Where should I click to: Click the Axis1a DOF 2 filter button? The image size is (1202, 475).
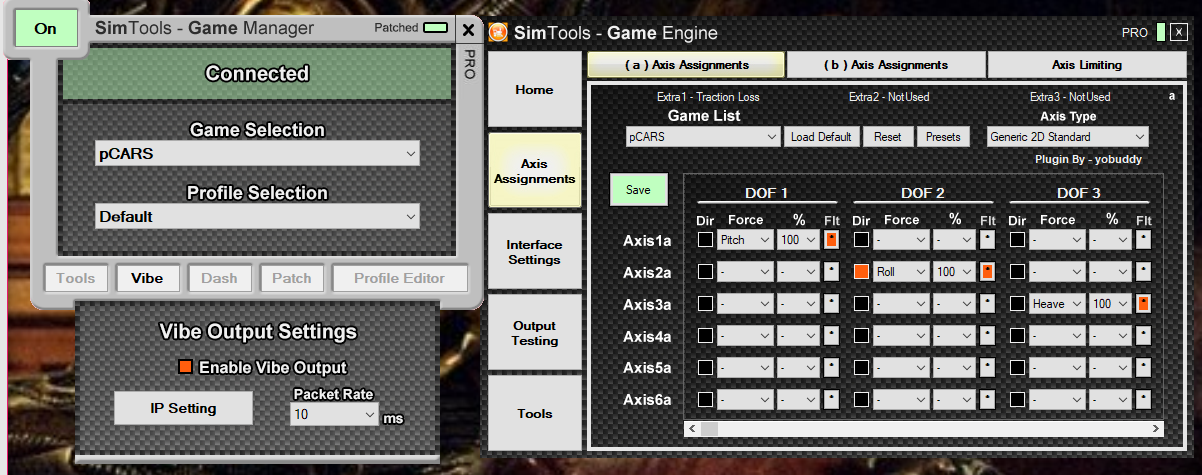987,240
